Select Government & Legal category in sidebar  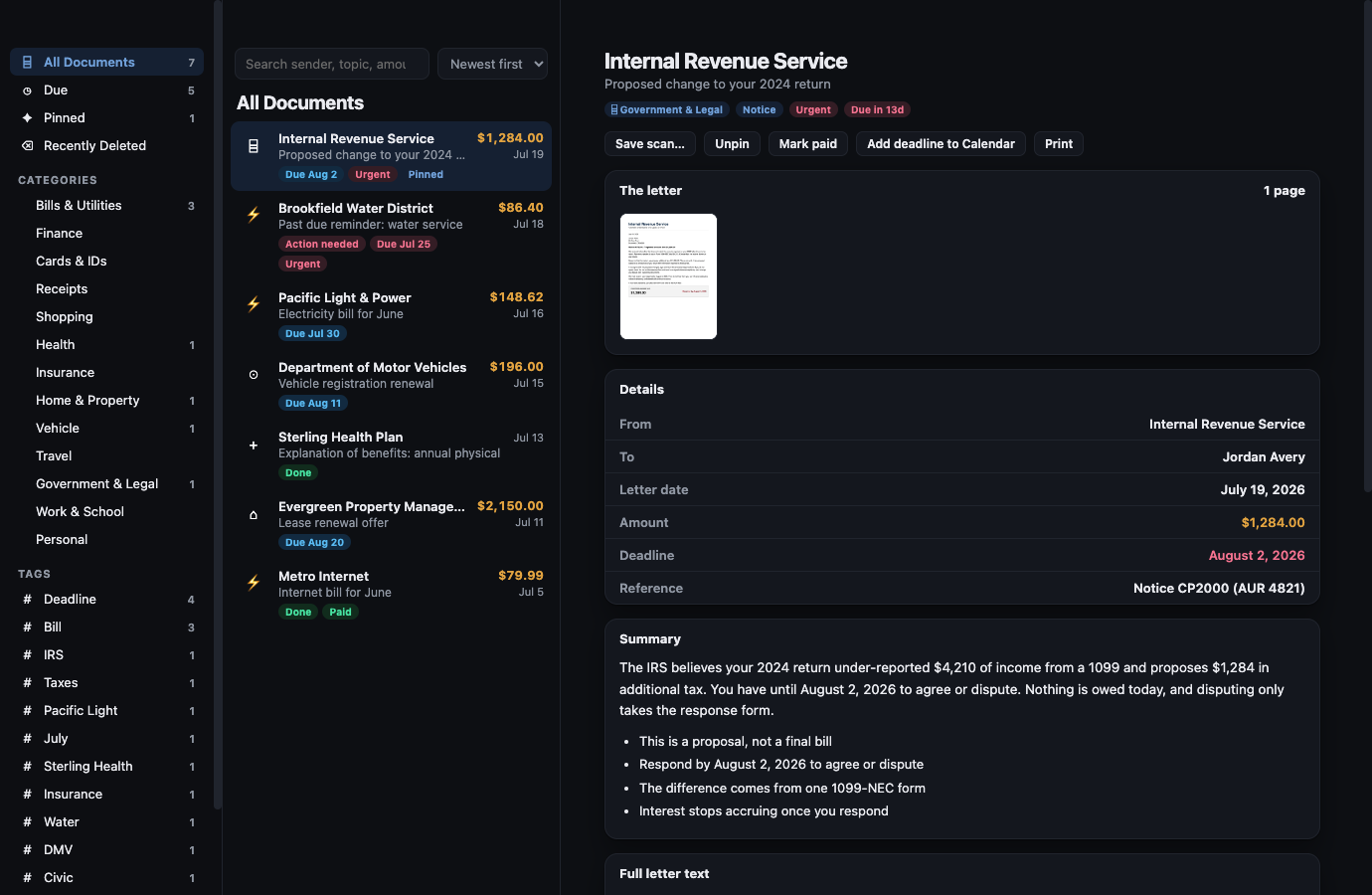click(106, 483)
